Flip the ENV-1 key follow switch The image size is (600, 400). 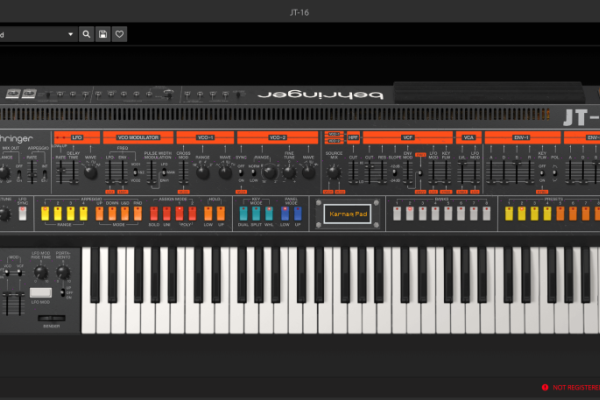click(x=542, y=173)
